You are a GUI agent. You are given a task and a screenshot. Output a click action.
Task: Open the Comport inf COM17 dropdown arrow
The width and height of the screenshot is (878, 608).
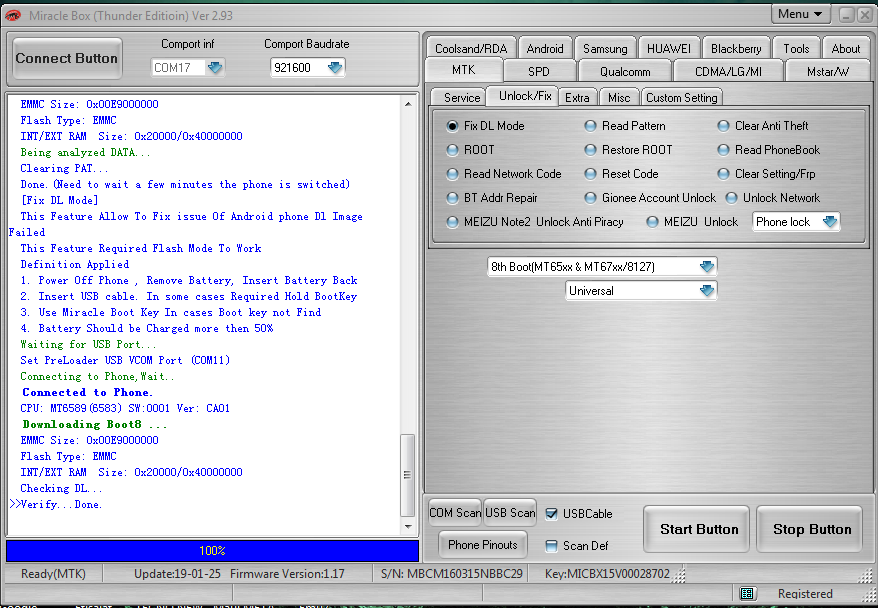click(215, 68)
